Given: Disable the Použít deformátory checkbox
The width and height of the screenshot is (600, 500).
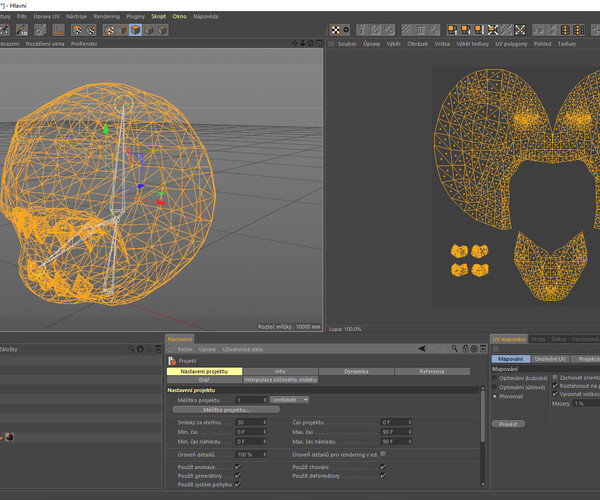Looking at the screenshot, I should tap(383, 476).
